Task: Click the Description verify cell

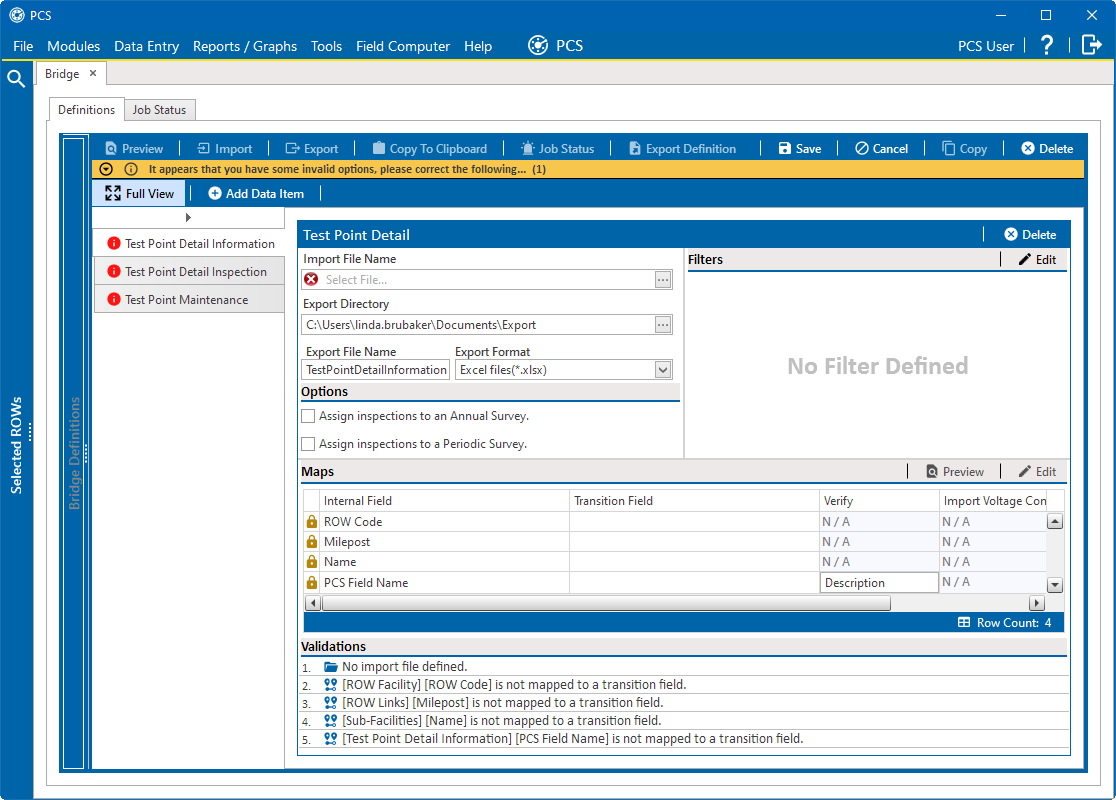Action: [x=879, y=582]
